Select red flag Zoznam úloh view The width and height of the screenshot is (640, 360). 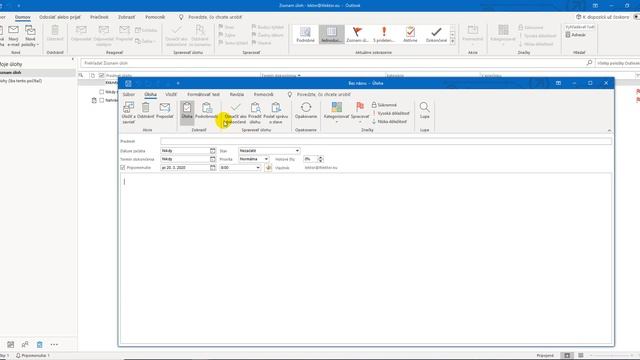[357, 34]
